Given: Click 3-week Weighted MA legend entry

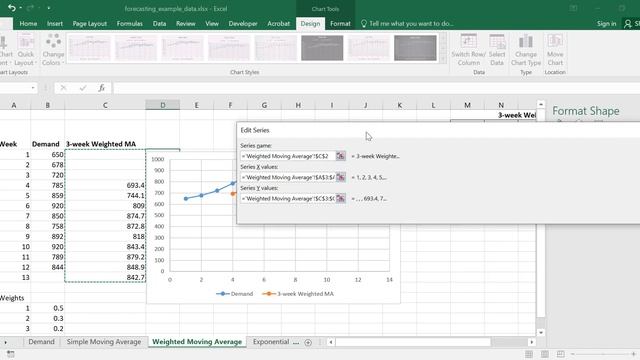Looking at the screenshot, I should pyautogui.click(x=298, y=294).
